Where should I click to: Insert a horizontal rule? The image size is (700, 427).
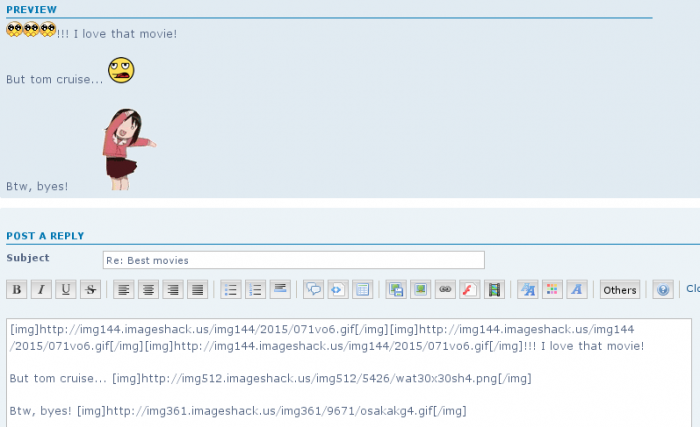(x=280, y=289)
